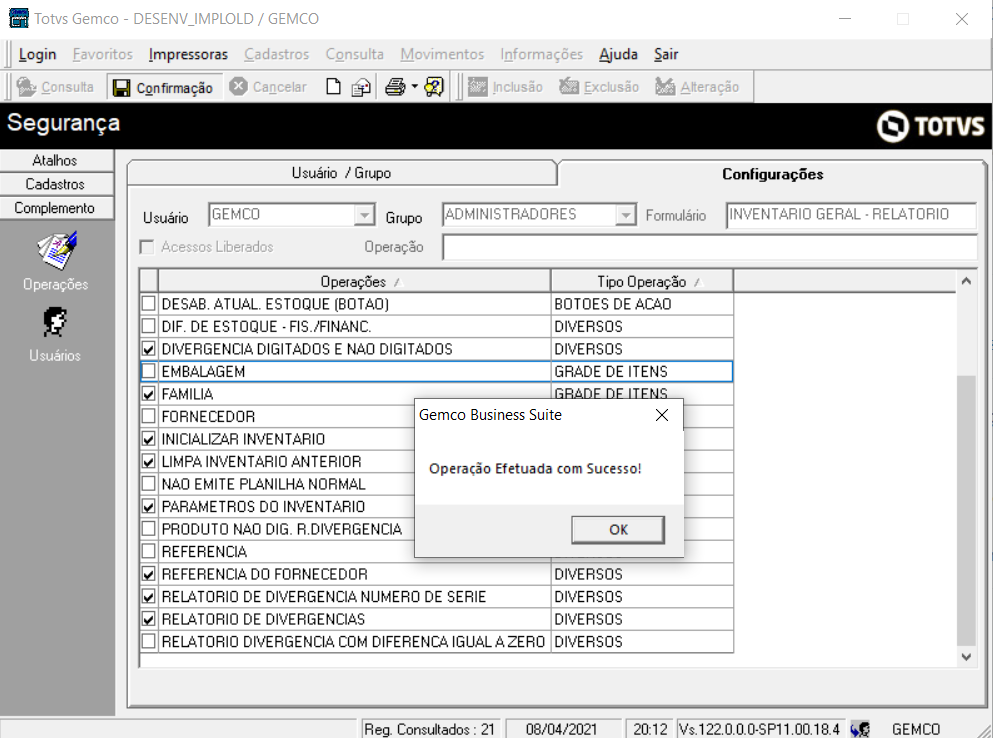Click the Cancelar toolbar button

268,87
